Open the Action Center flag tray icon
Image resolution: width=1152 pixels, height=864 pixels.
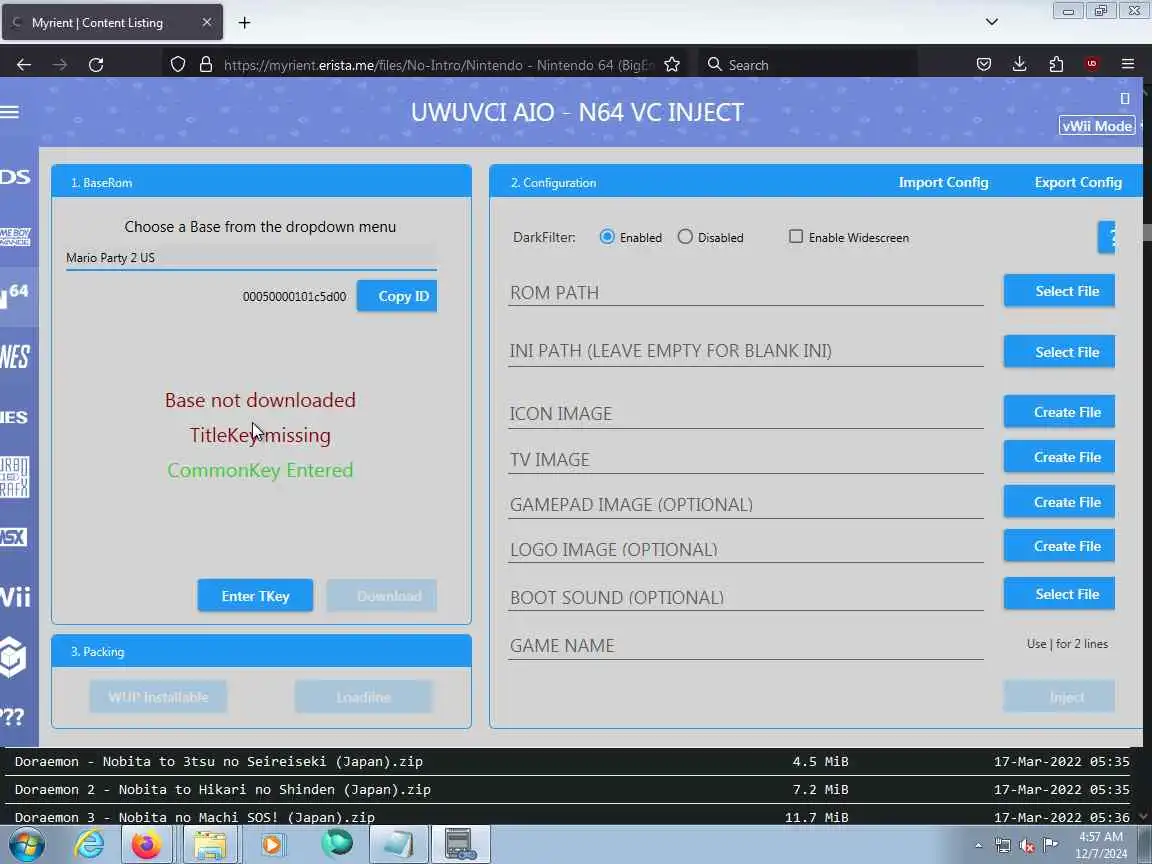pos(1051,845)
